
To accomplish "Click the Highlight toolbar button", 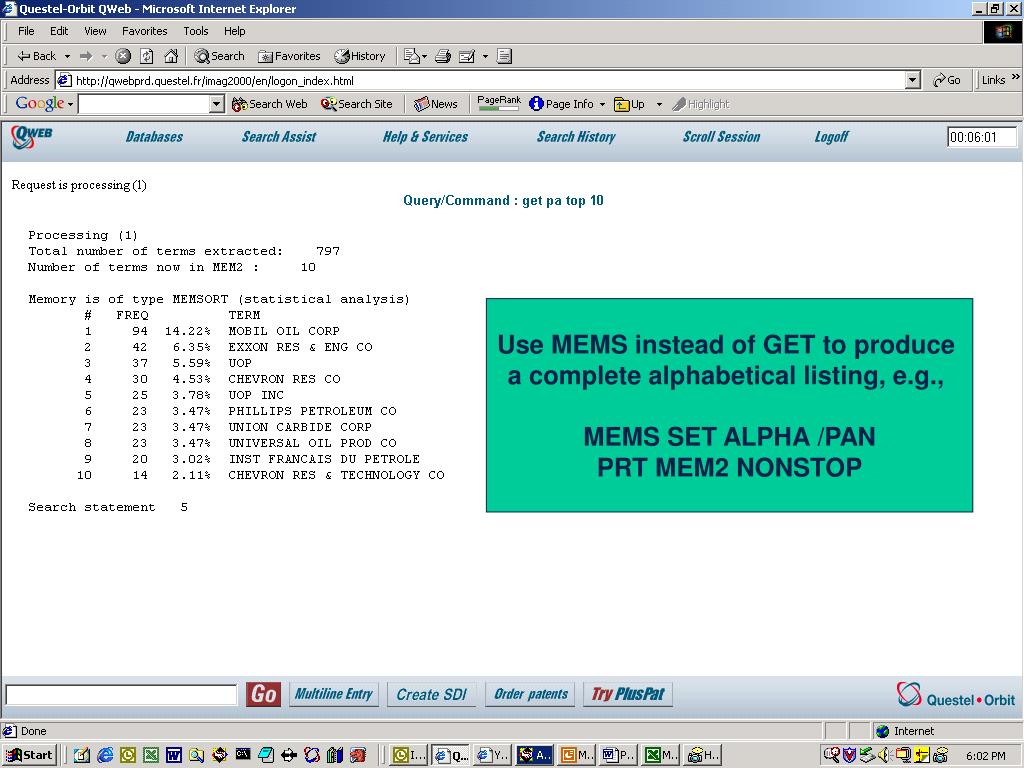I will (701, 104).
